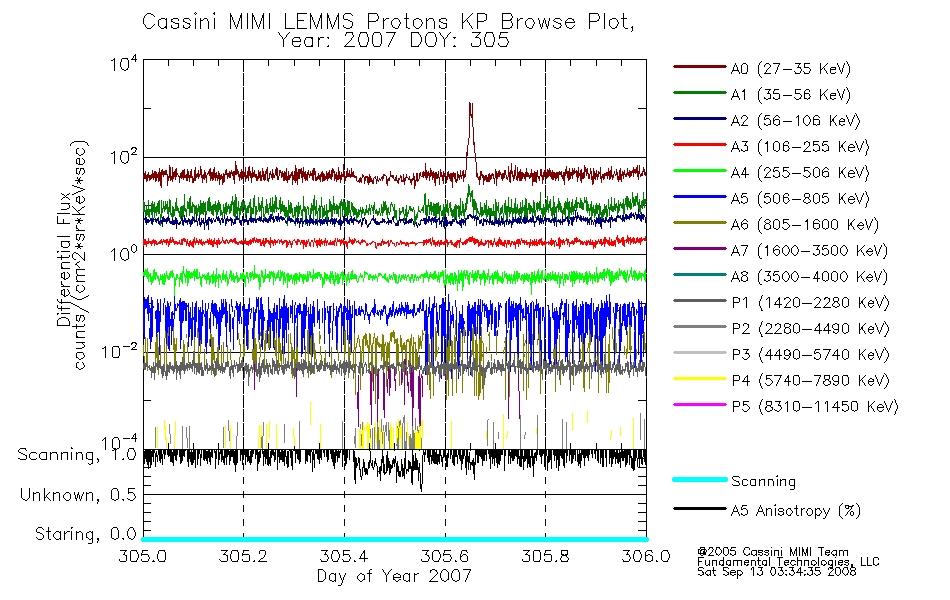Click the Scanning, 1.0 axis label
The width and height of the screenshot is (950, 600).
pyautogui.click(x=77, y=455)
